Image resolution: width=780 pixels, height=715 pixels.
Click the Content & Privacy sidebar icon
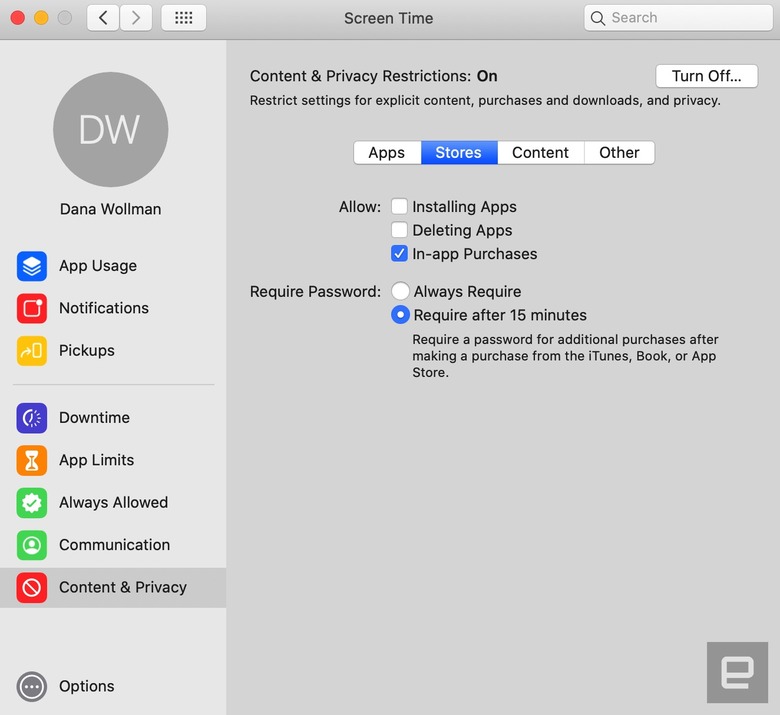32,588
